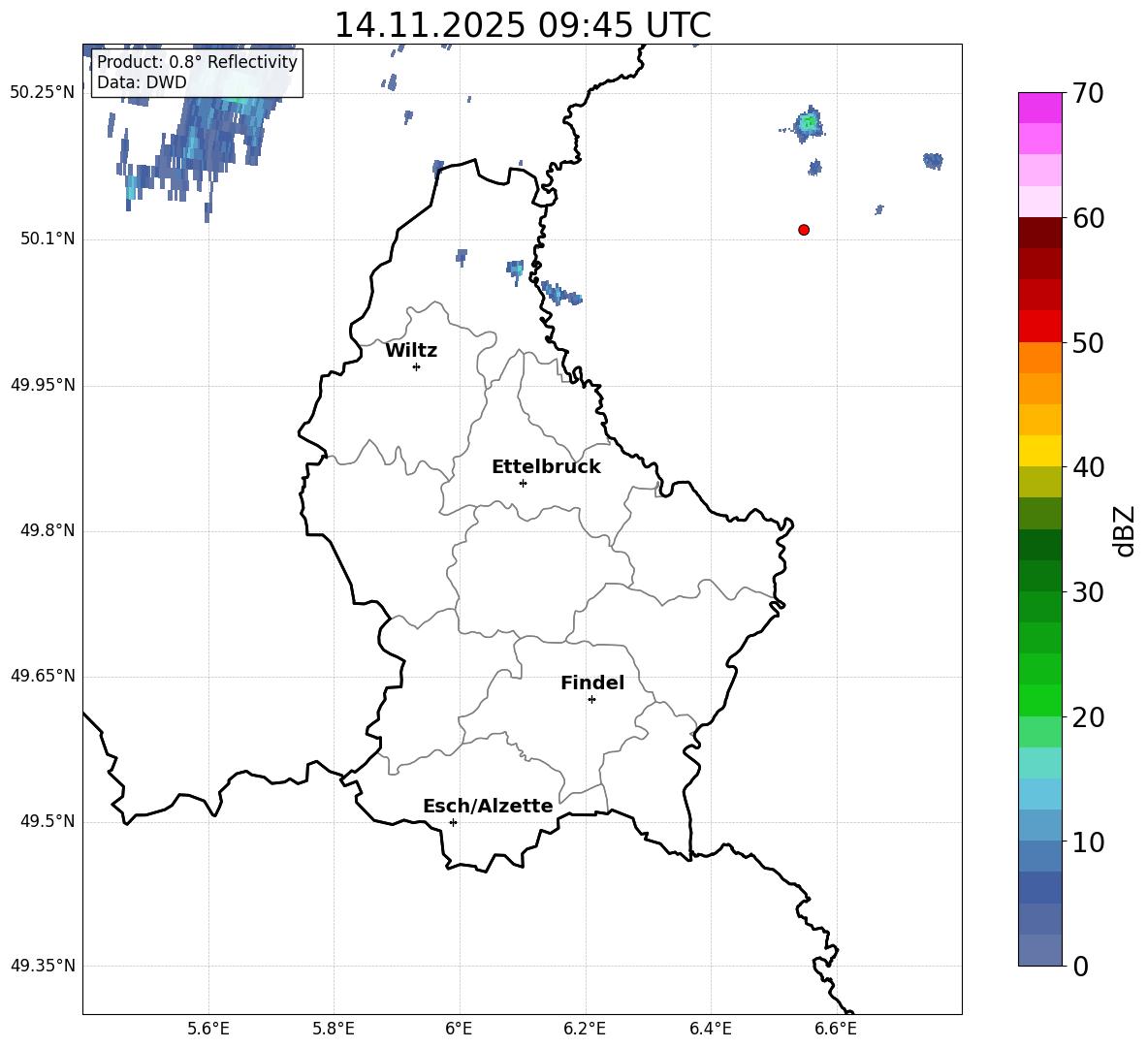Click the Data: DWD text
This screenshot has height=1048, width=1148.
point(142,82)
